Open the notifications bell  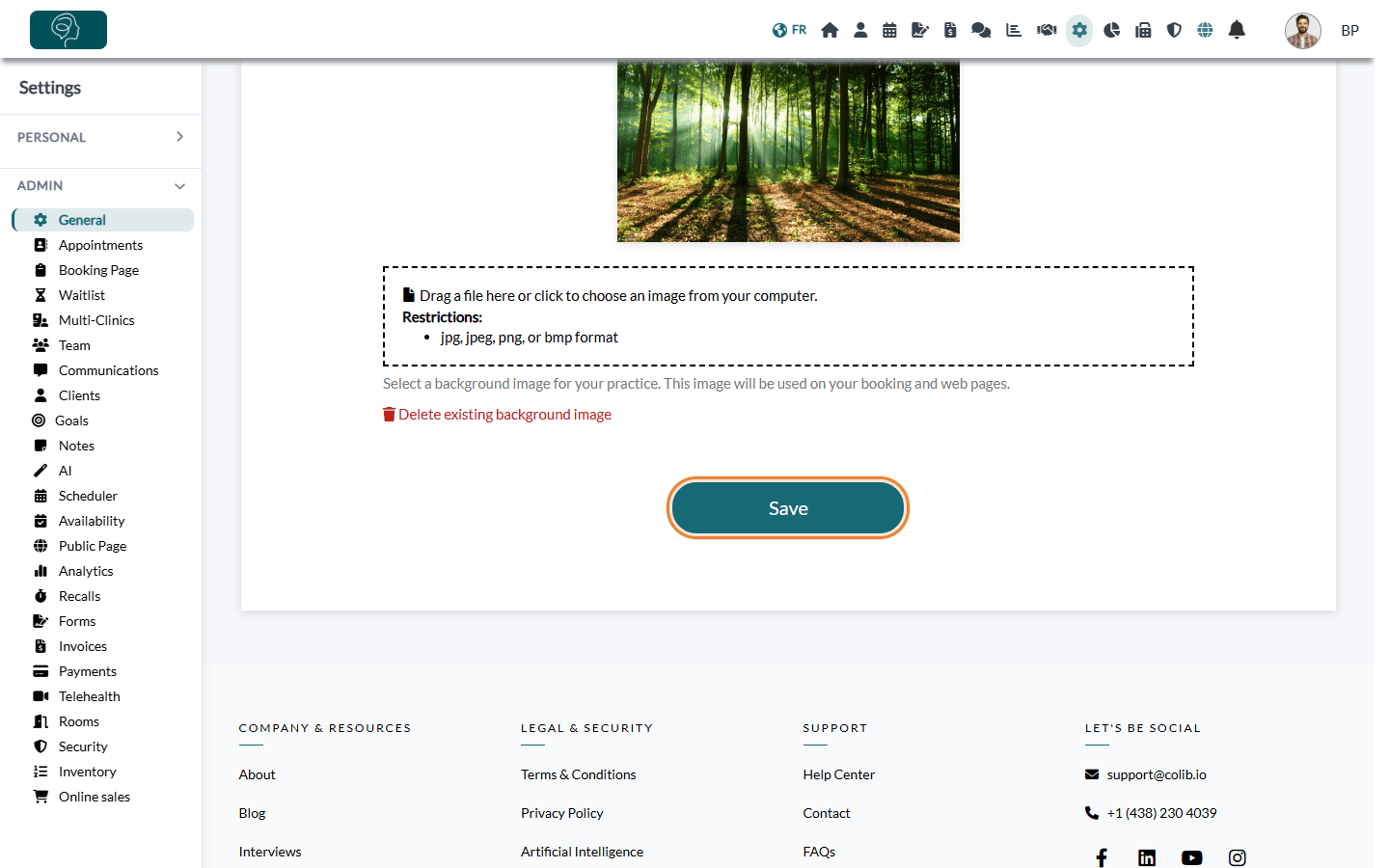point(1237,30)
